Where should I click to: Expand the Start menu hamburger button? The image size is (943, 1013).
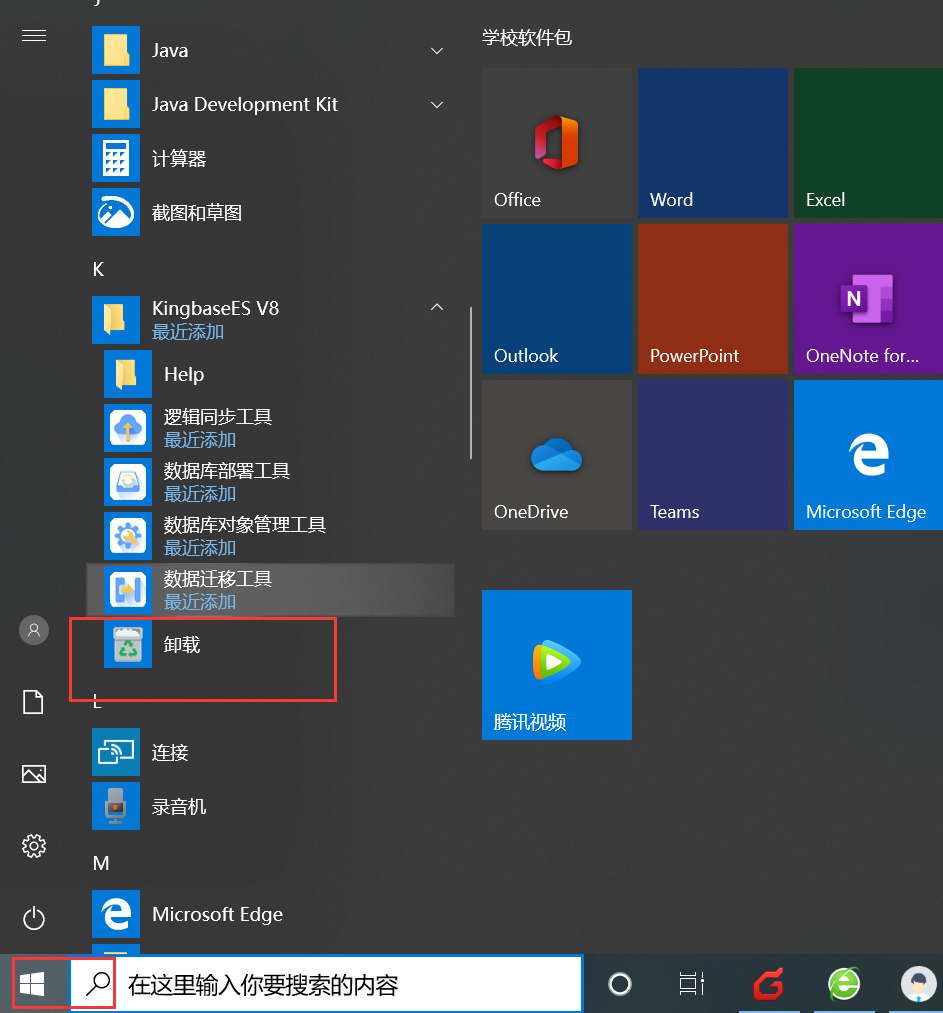click(x=34, y=36)
